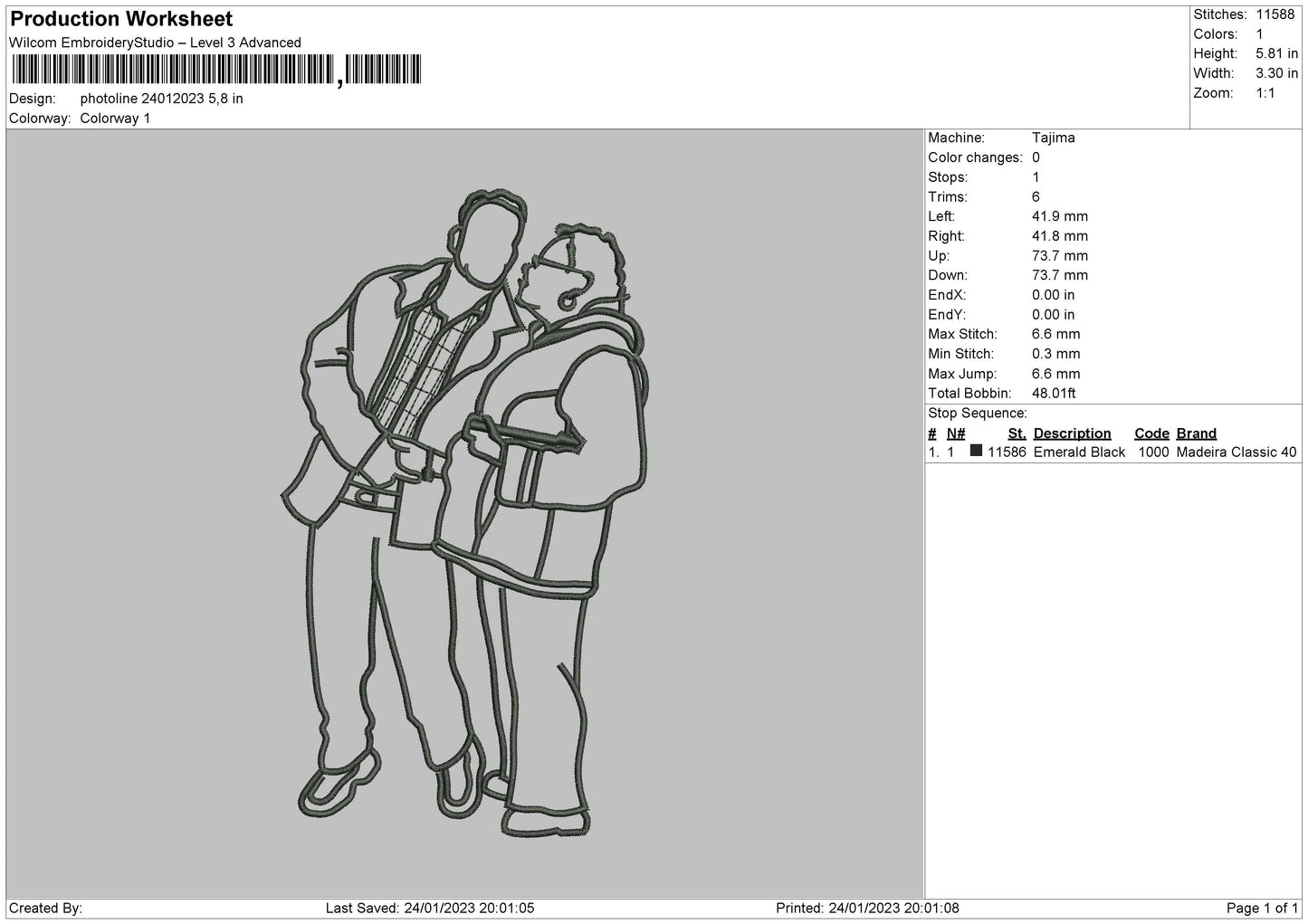Screen dimensions: 1308x924
Task: Select brand Madeira Classic 40
Action: [1236, 452]
